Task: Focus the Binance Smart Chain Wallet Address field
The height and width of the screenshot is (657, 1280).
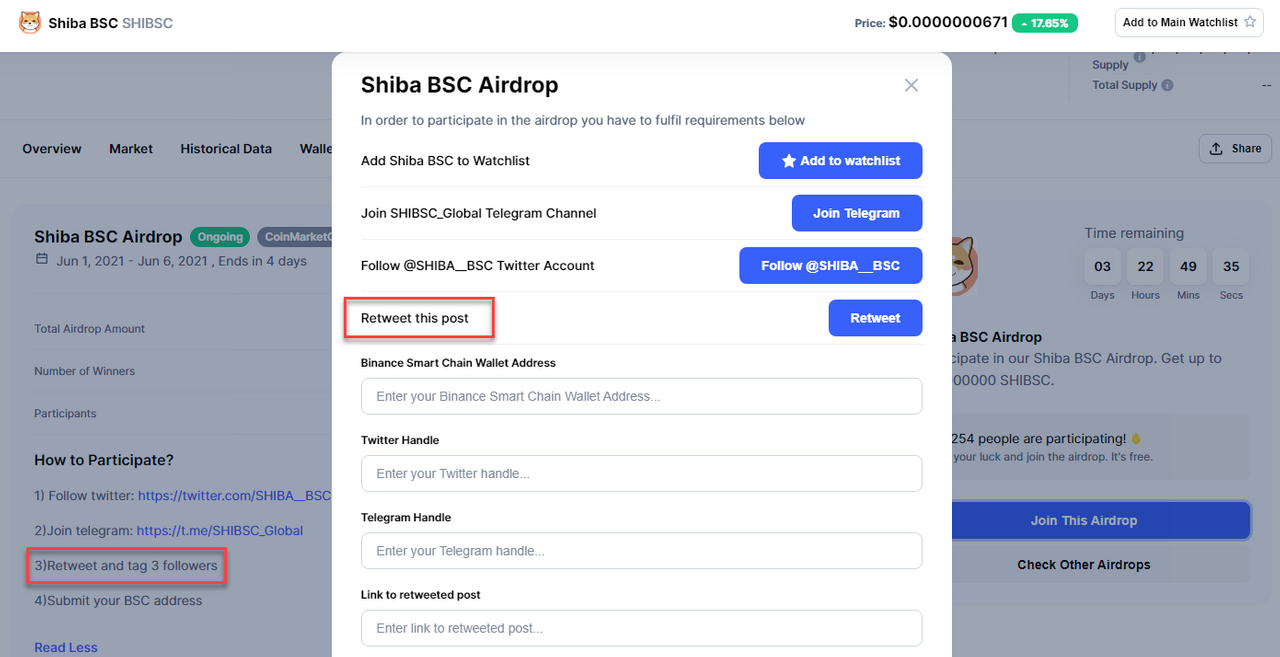Action: click(x=641, y=396)
